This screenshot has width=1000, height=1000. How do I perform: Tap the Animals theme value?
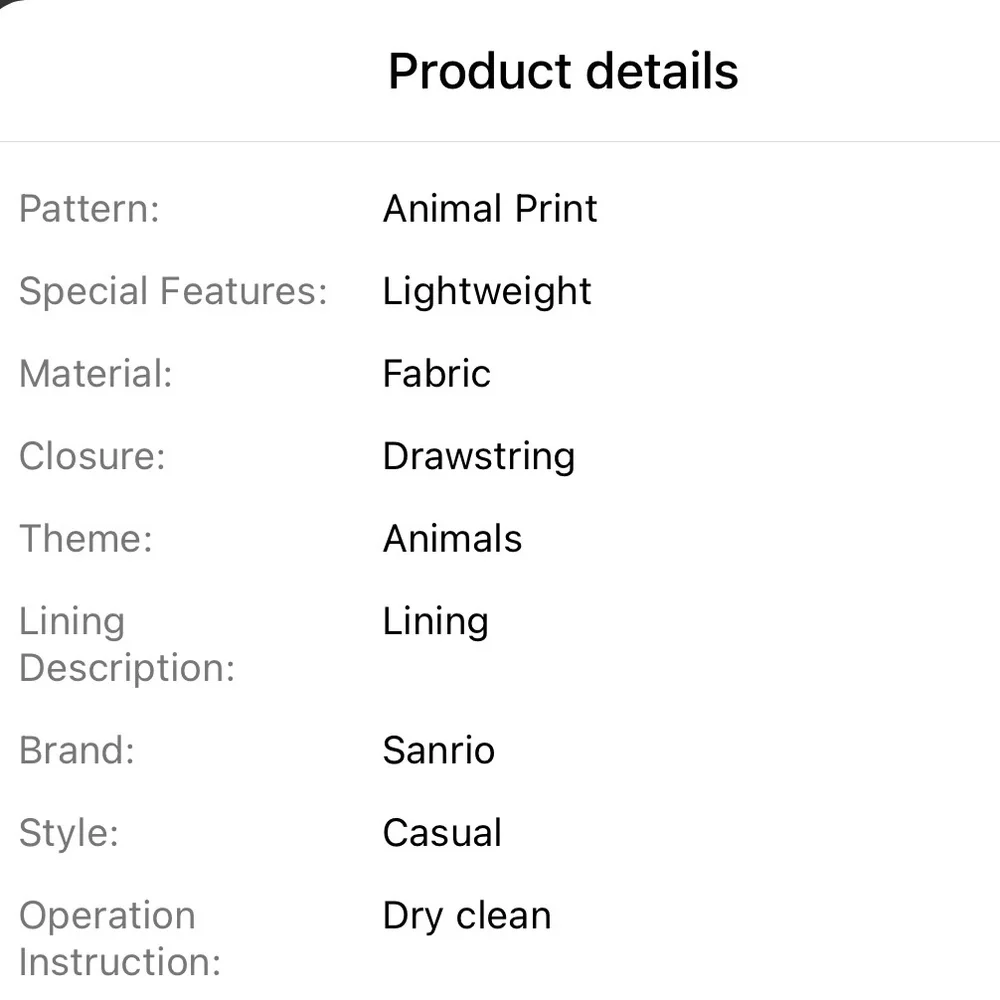coord(453,538)
